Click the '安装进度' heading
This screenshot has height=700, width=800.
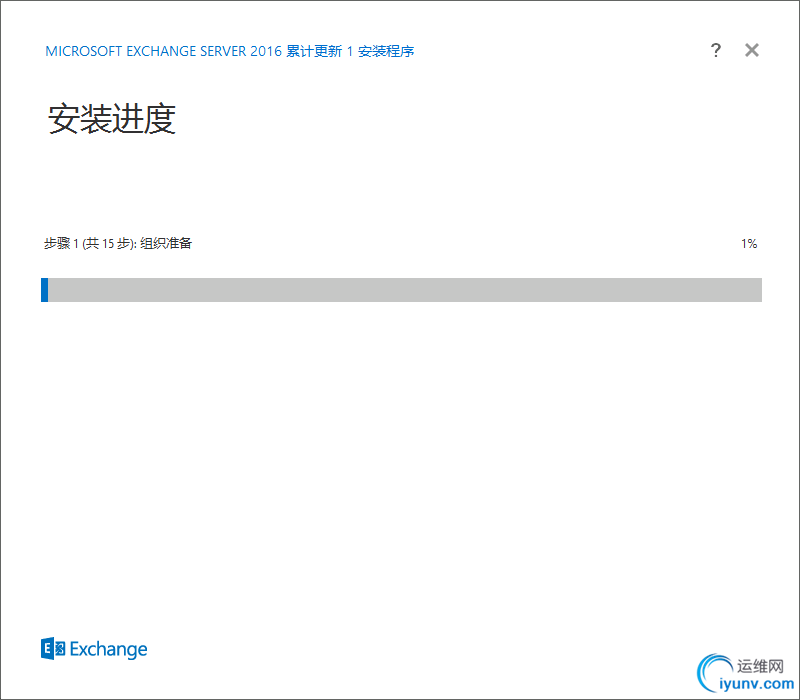(x=112, y=119)
